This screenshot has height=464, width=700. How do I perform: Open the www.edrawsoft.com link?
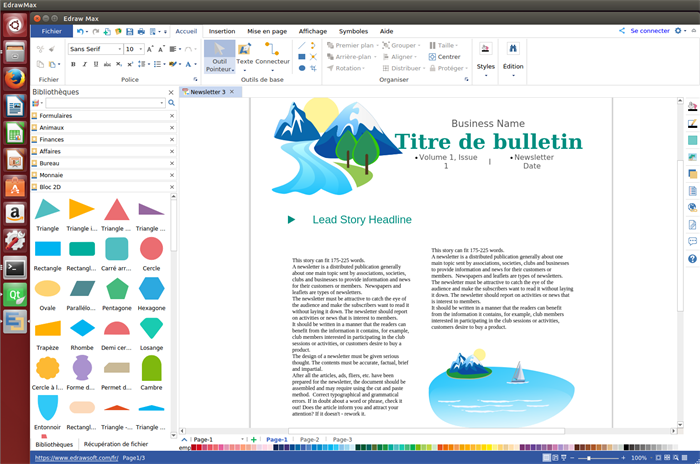coord(75,457)
